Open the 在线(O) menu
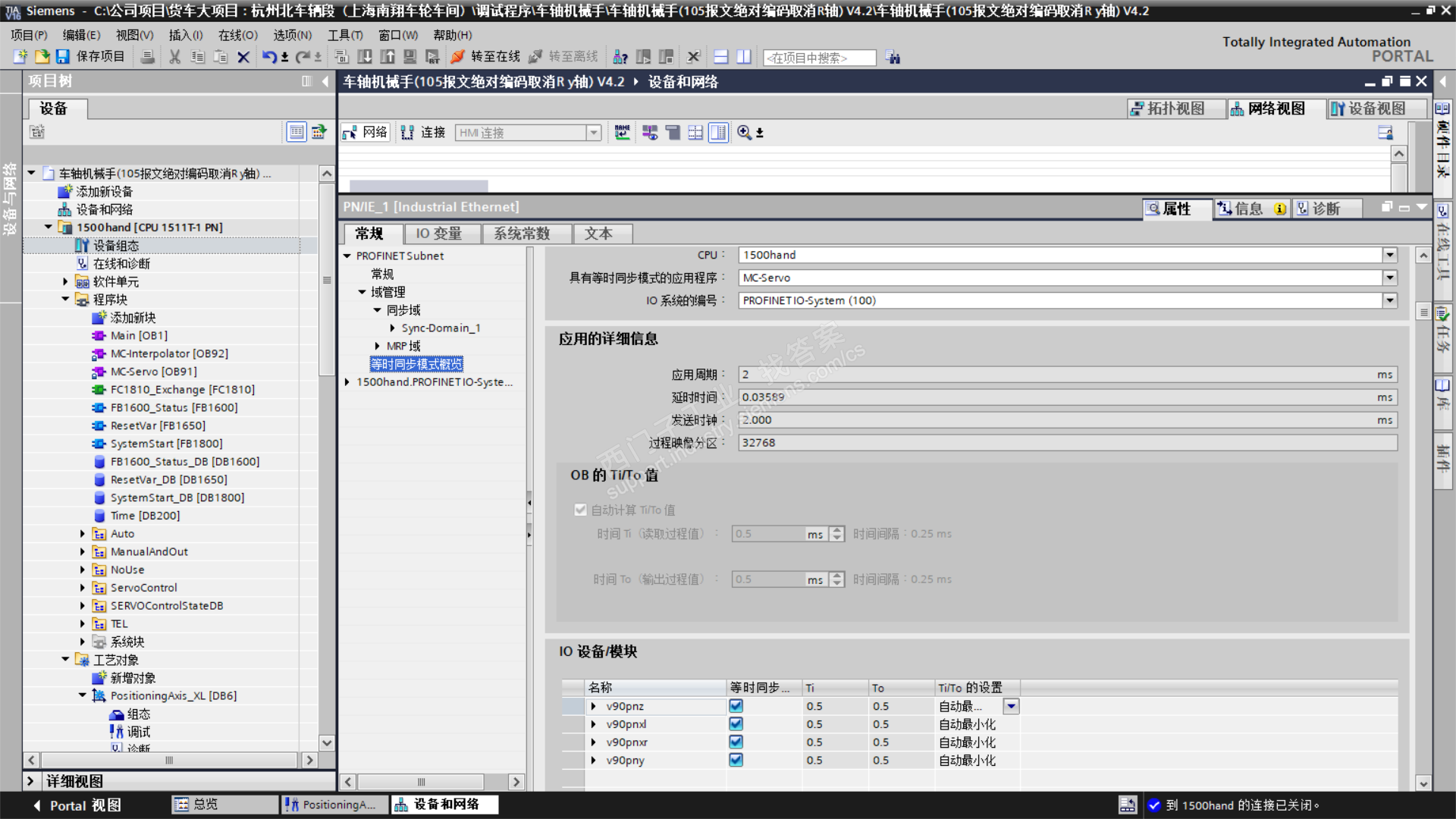This screenshot has height=819, width=1456. [x=237, y=35]
